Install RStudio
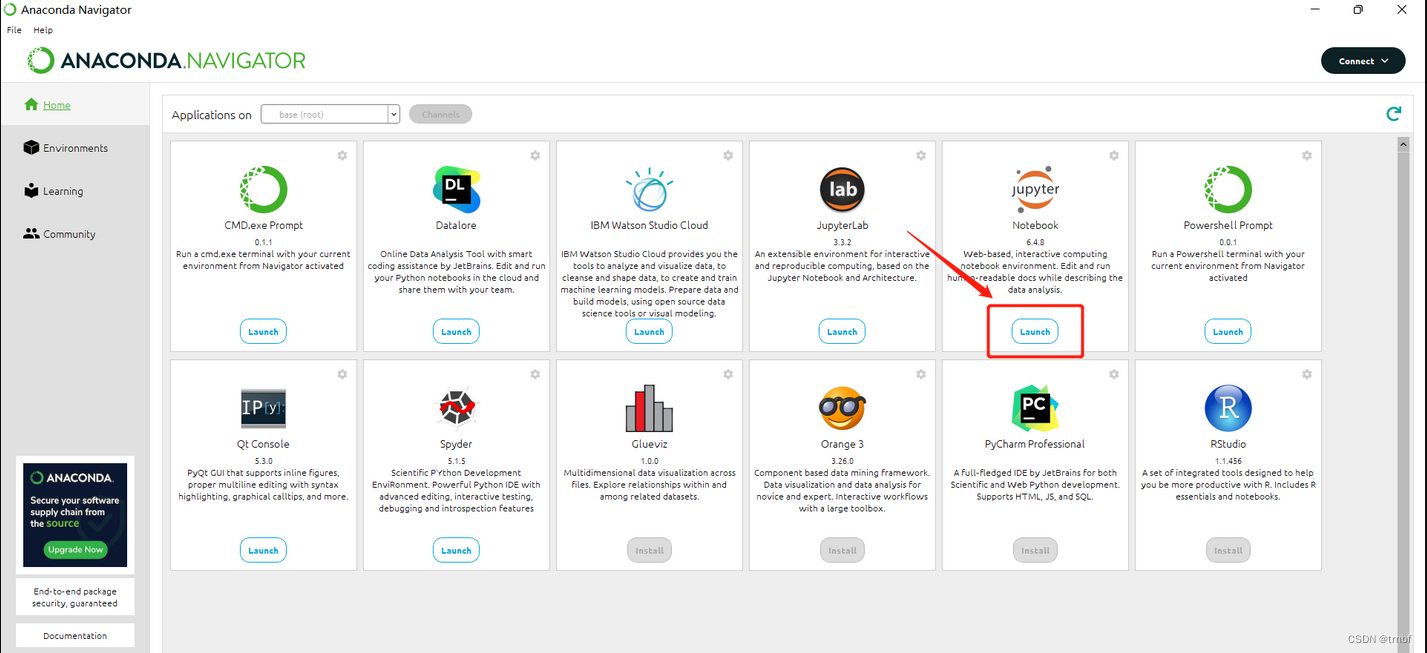This screenshot has height=653, width=1427. [1228, 550]
